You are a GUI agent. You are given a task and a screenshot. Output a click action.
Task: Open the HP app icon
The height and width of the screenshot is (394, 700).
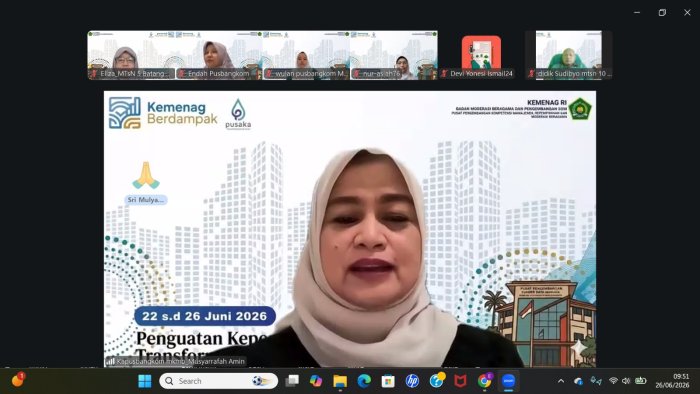tap(412, 381)
